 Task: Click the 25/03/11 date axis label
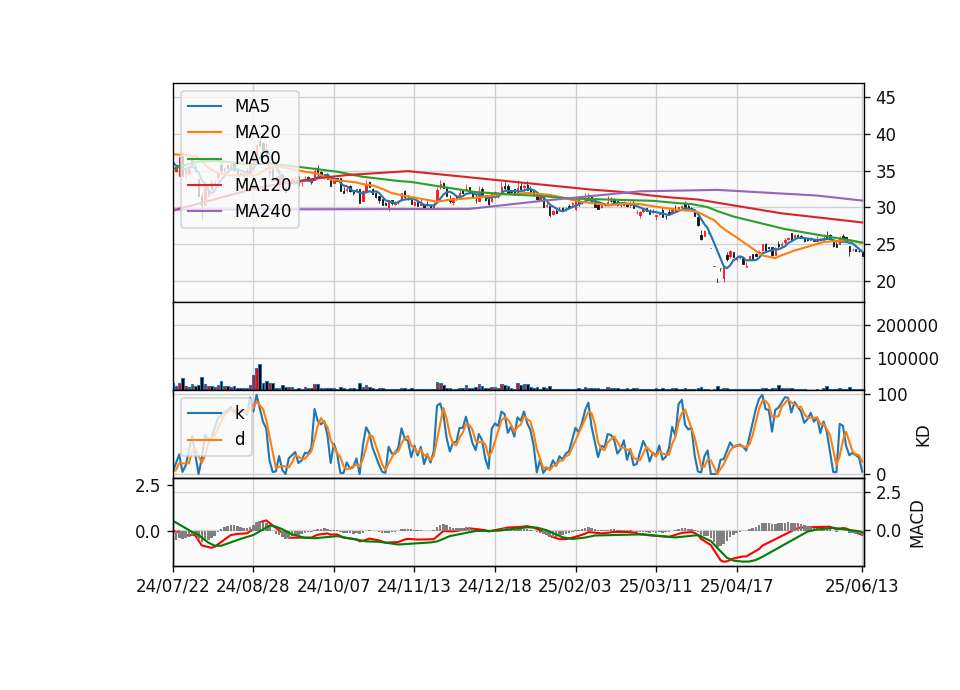click(x=656, y=586)
